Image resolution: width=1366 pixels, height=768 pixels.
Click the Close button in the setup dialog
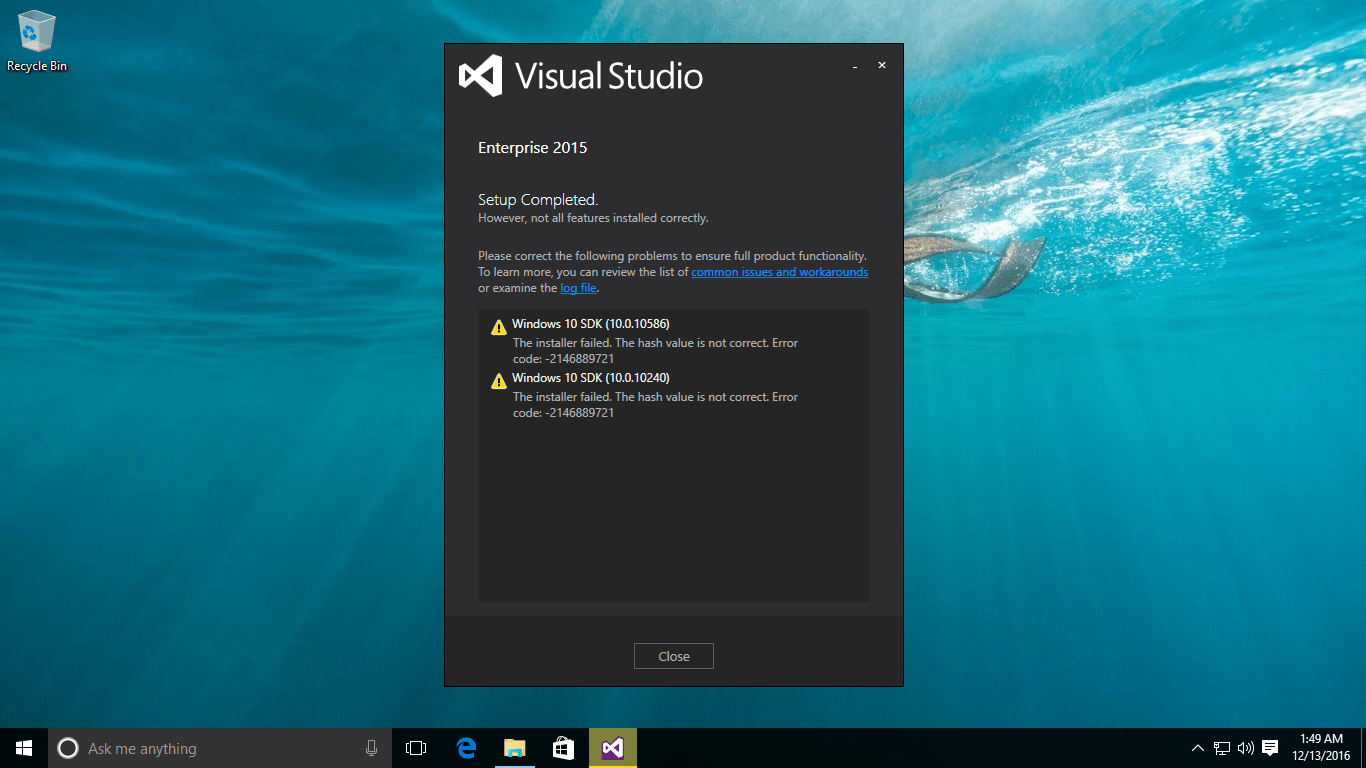click(x=673, y=656)
